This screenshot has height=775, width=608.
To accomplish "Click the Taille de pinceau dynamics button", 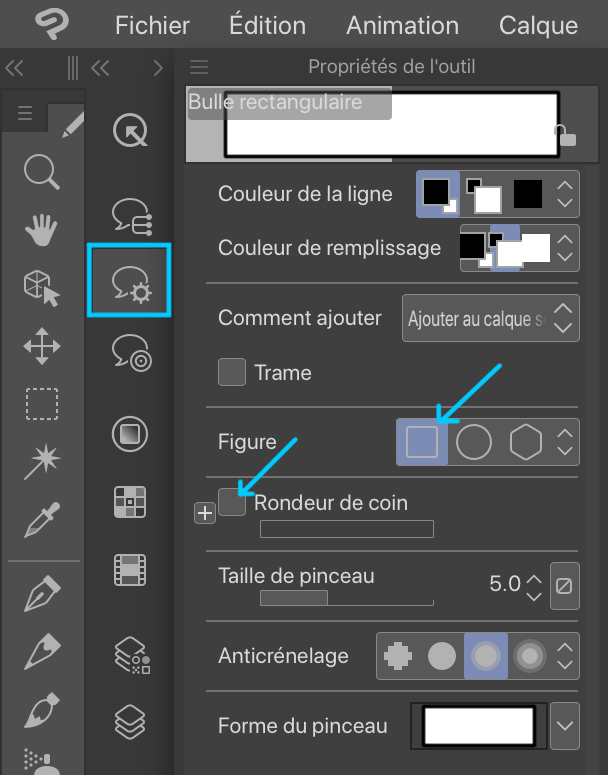I will [x=565, y=586].
